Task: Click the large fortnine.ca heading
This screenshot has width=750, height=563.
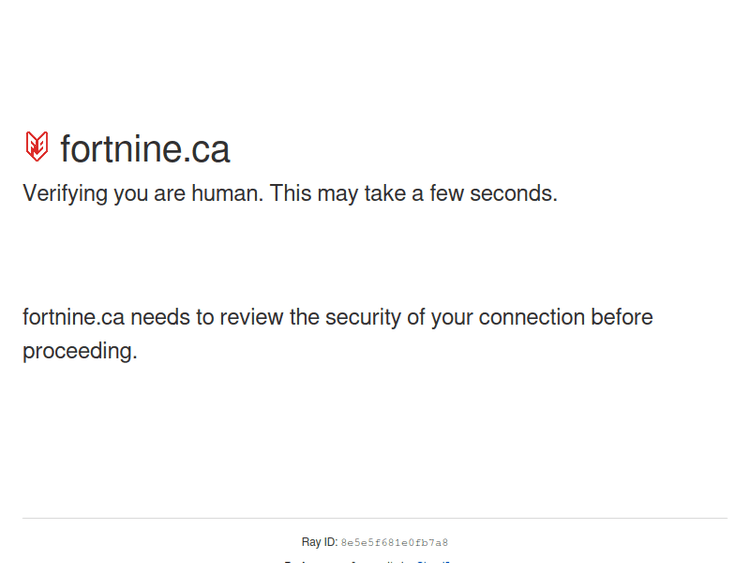Action: click(x=145, y=149)
